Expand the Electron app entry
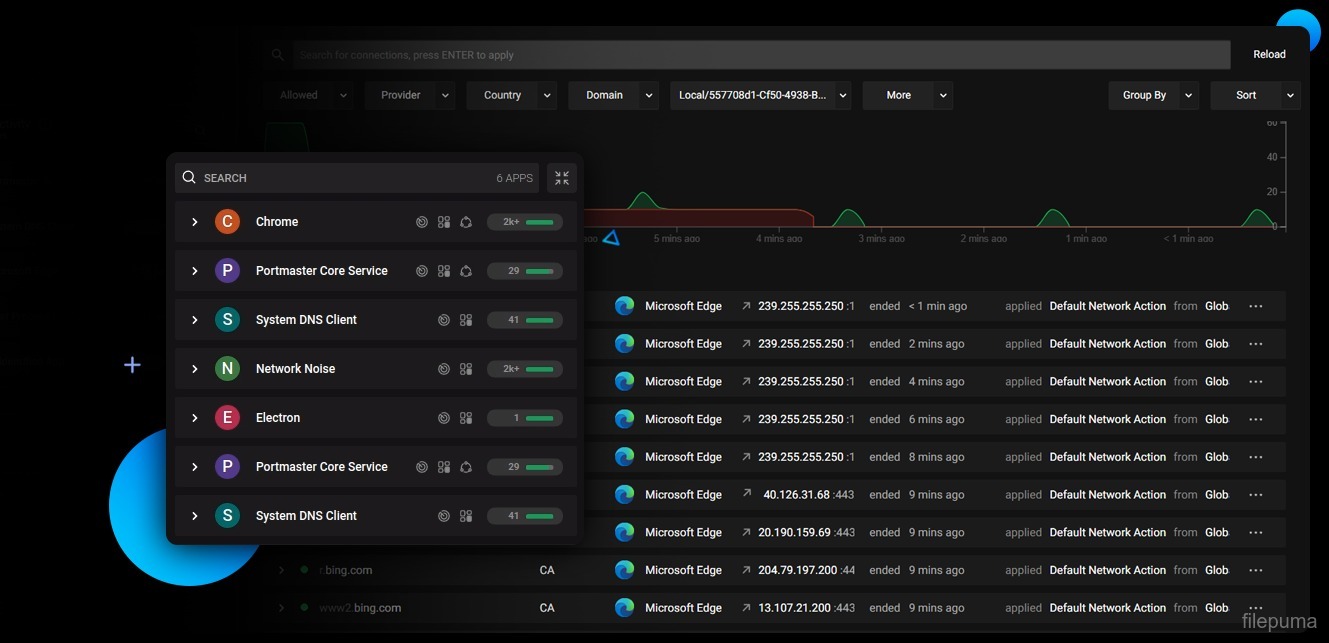The image size is (1329, 643). coord(195,418)
